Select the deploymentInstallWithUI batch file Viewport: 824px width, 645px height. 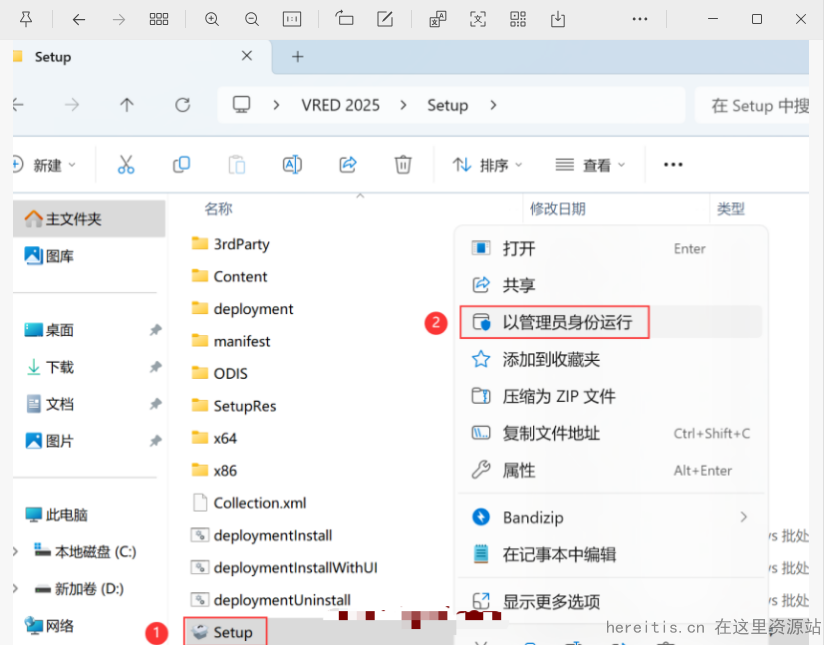284,567
